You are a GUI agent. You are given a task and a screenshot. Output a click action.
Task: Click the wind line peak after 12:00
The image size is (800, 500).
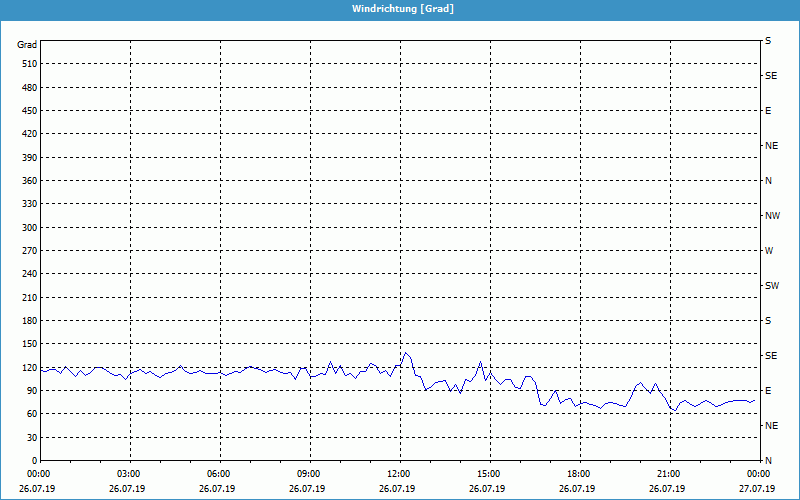coord(405,352)
